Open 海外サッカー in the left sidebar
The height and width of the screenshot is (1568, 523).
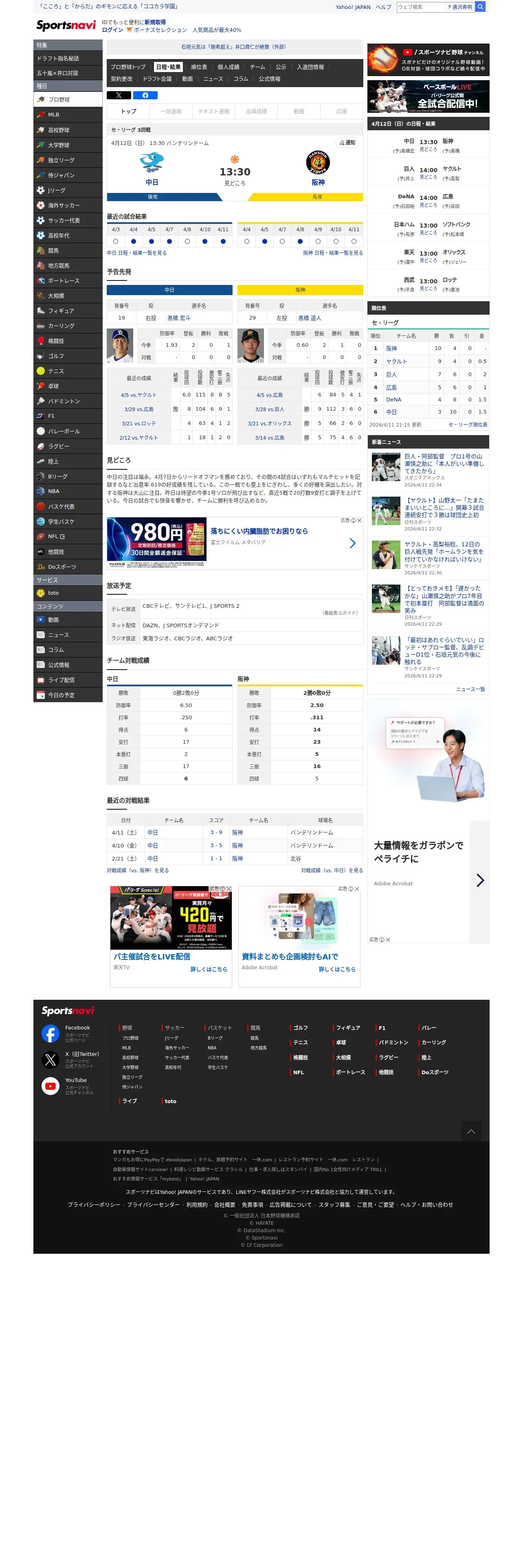[x=68, y=205]
